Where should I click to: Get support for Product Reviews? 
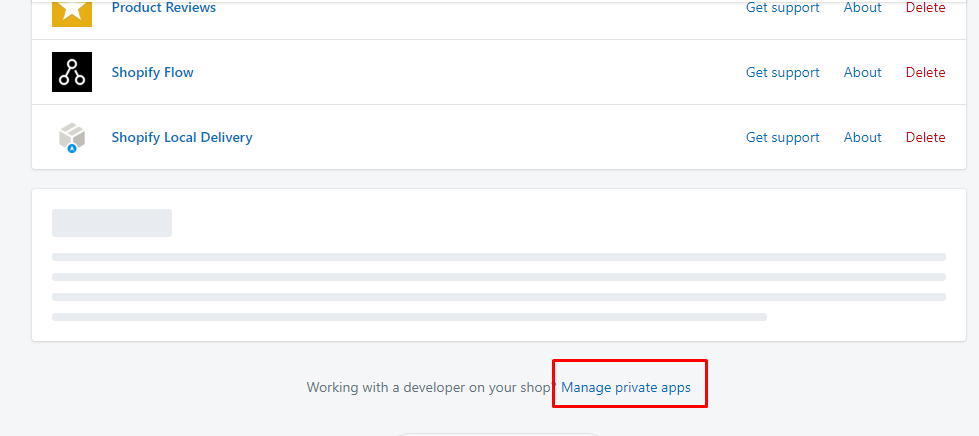pyautogui.click(x=782, y=7)
